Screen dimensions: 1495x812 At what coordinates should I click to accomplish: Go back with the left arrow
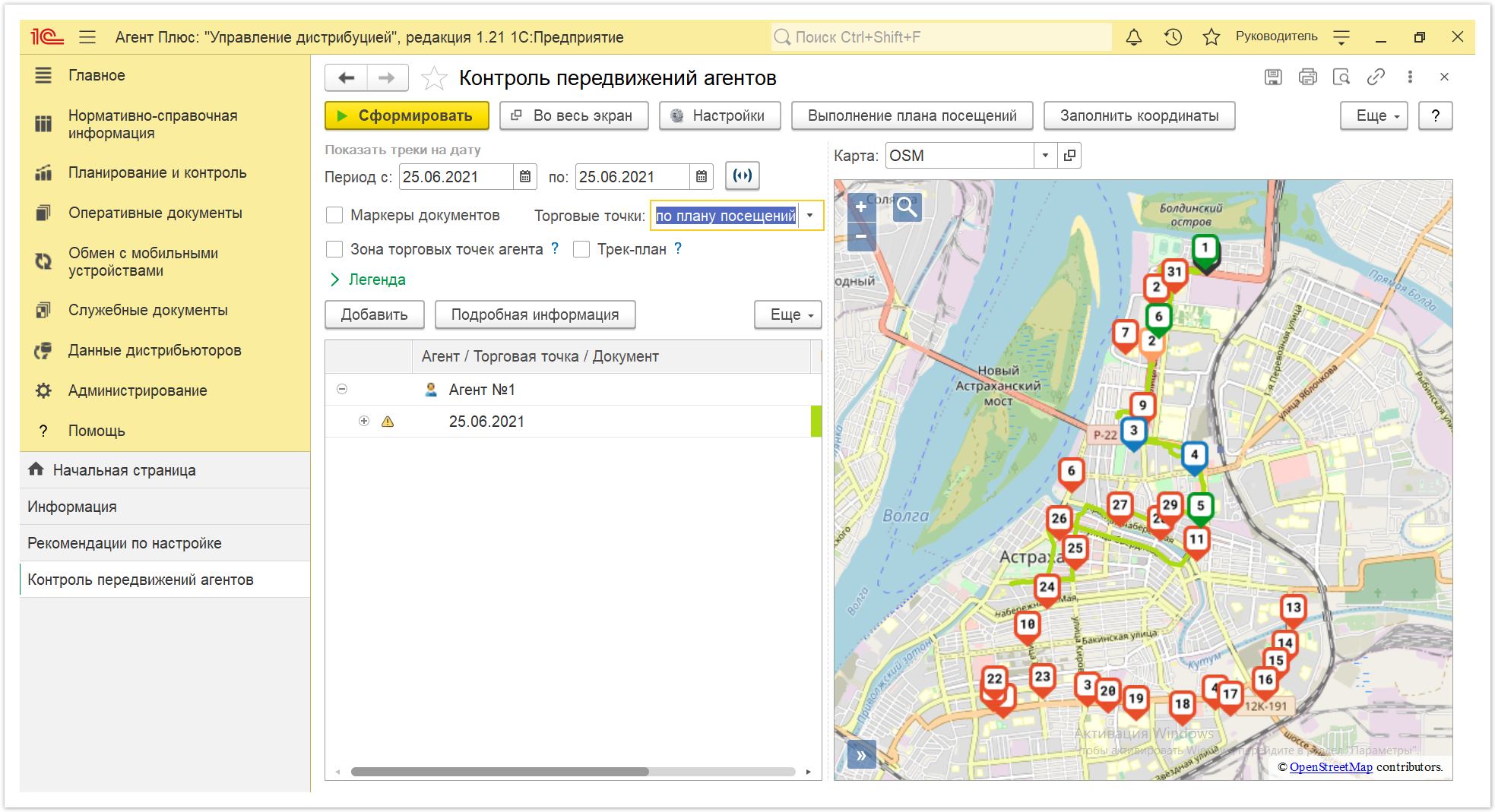pyautogui.click(x=347, y=77)
